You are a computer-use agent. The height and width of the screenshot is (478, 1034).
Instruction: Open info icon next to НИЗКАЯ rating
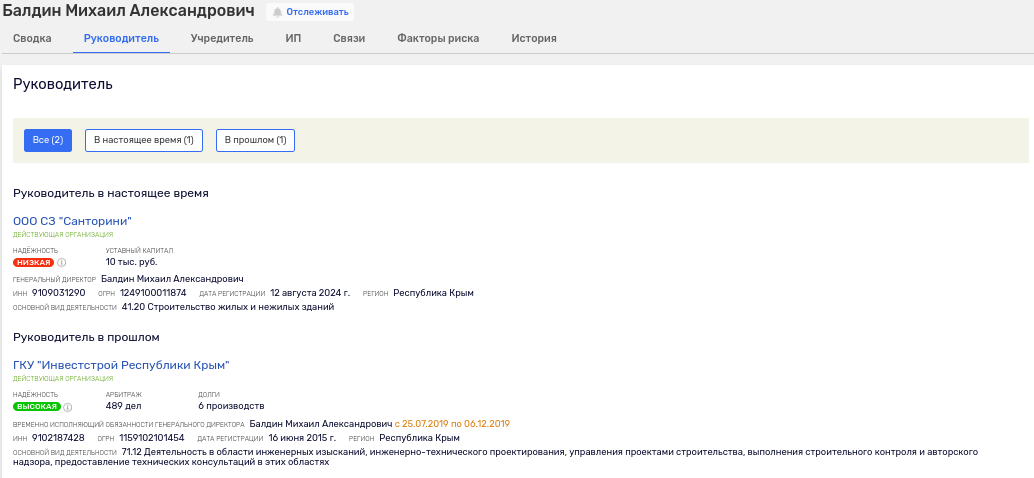[62, 262]
